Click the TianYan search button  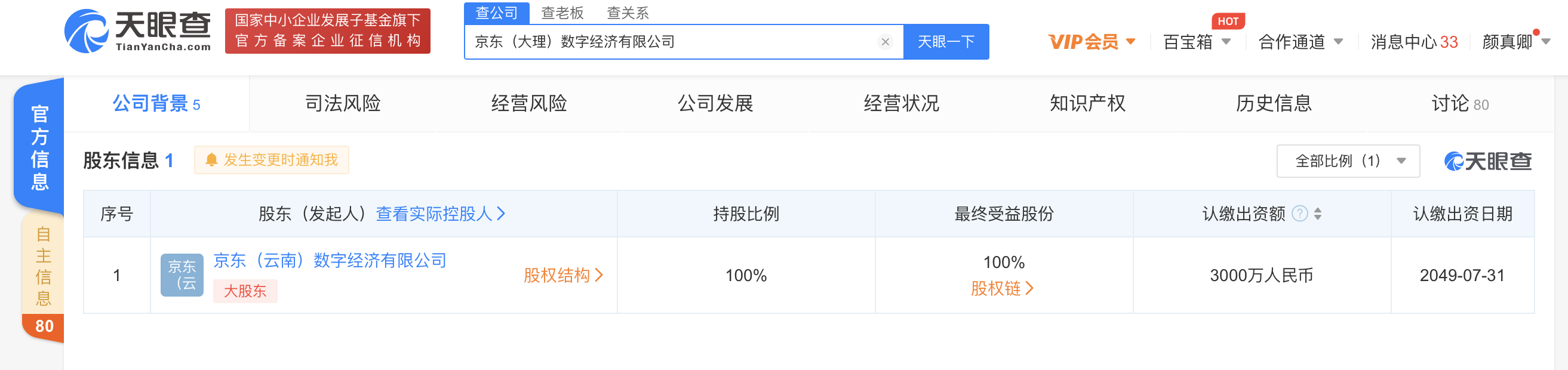point(945,42)
